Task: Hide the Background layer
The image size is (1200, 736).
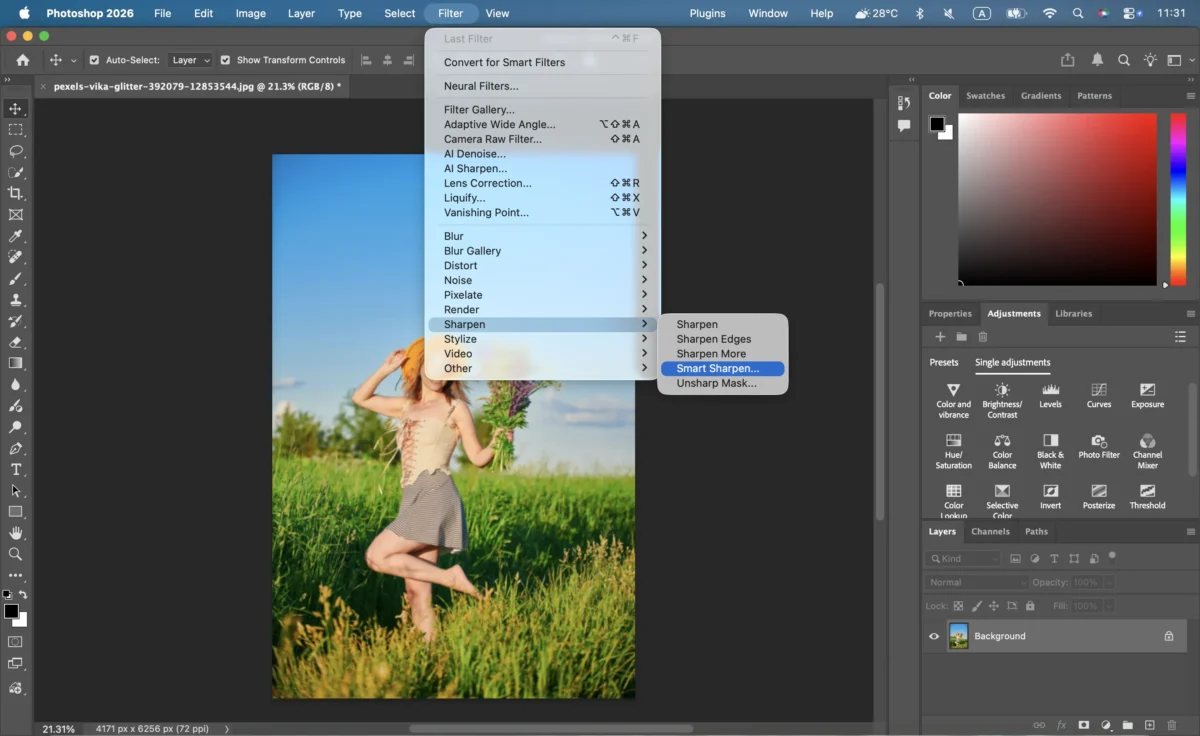Action: (x=933, y=635)
